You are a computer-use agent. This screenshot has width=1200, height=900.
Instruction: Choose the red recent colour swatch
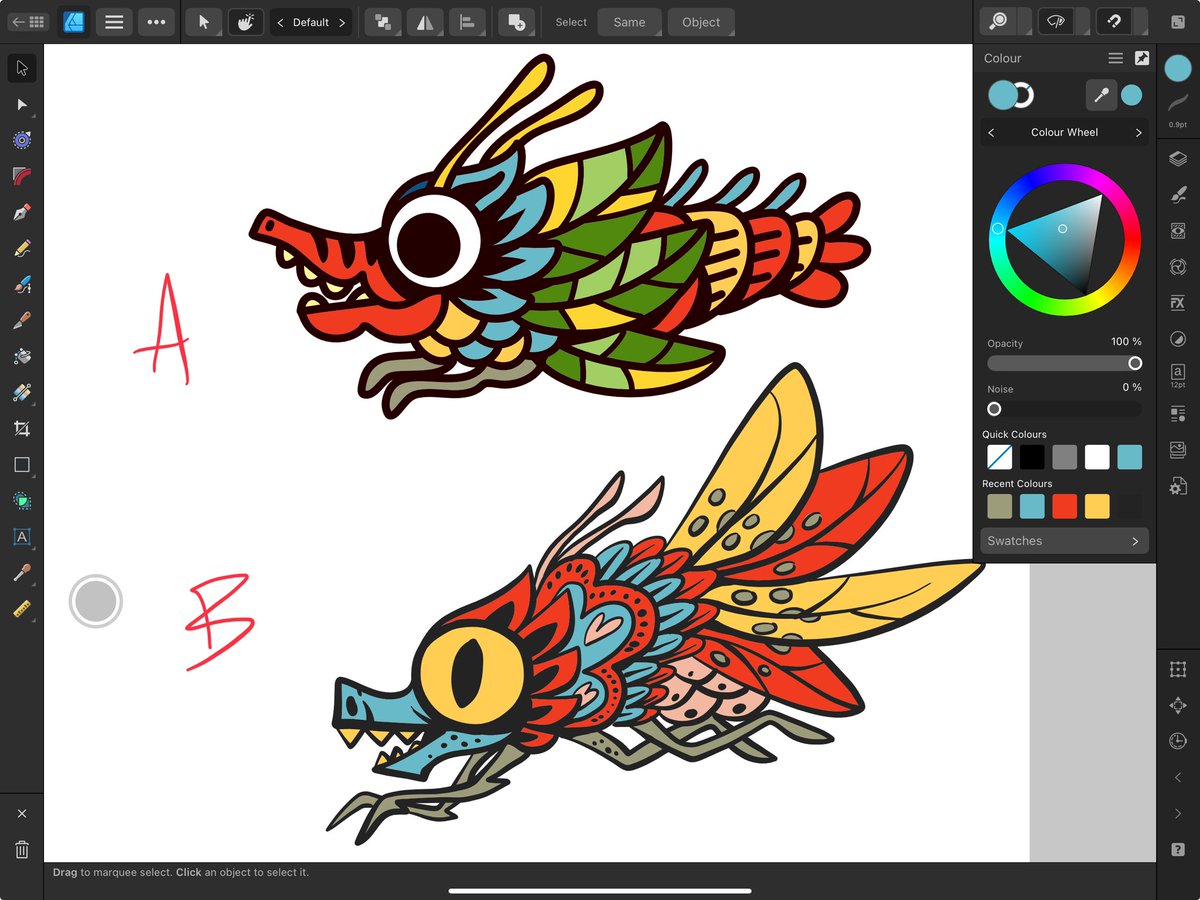(1065, 506)
